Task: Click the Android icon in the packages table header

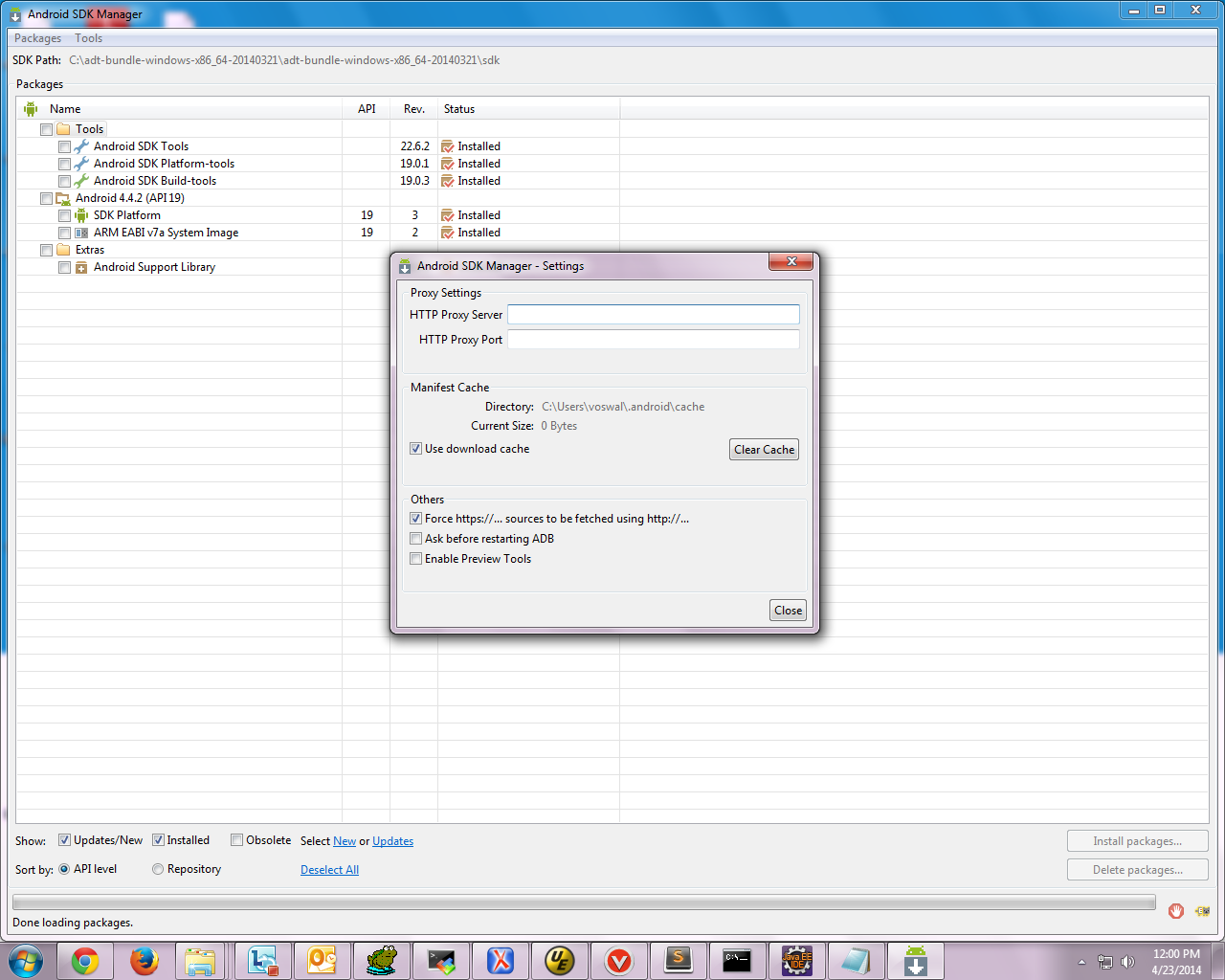Action: tap(31, 109)
